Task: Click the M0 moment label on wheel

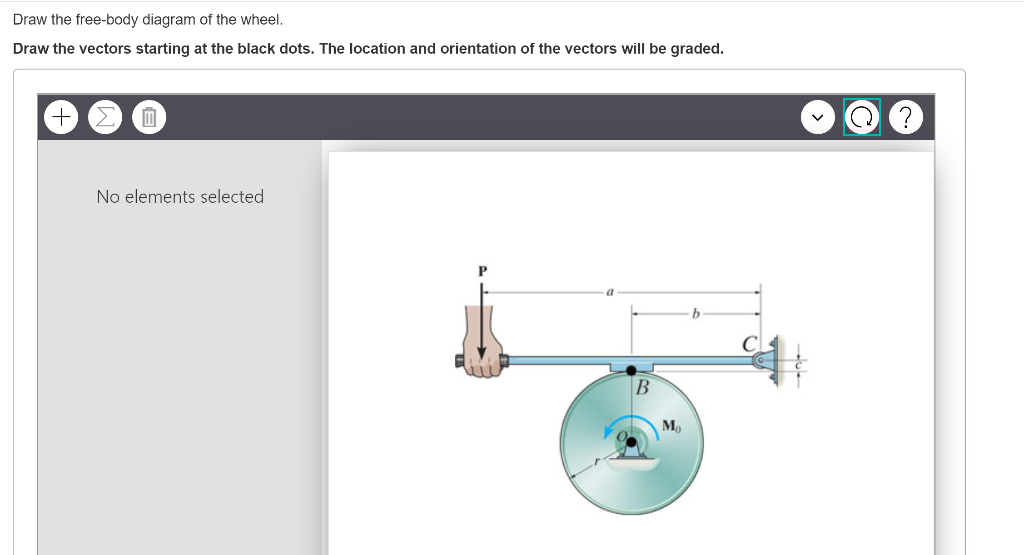Action: pos(671,426)
